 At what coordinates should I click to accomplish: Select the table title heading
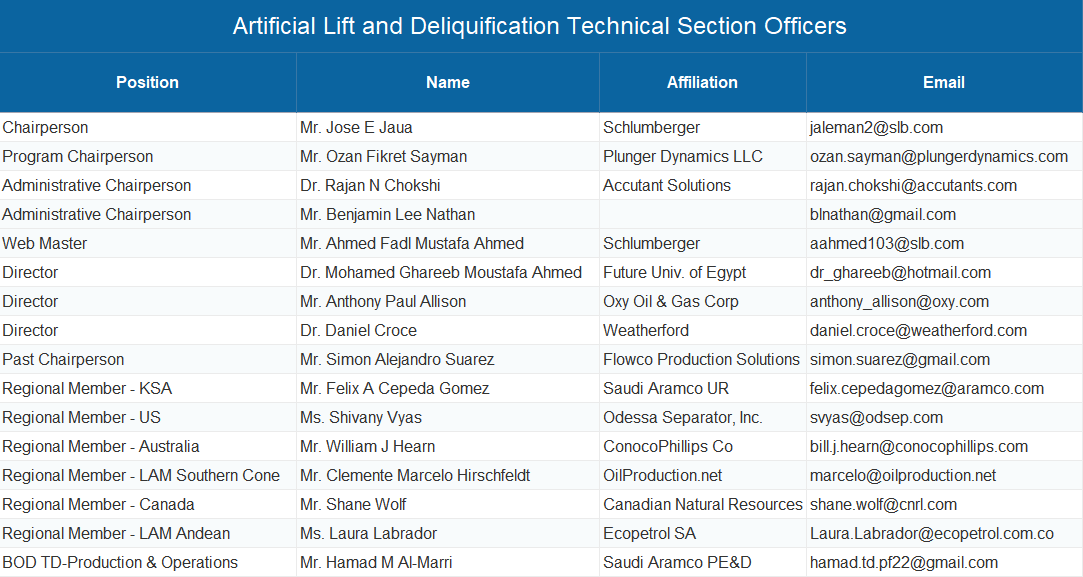539,26
